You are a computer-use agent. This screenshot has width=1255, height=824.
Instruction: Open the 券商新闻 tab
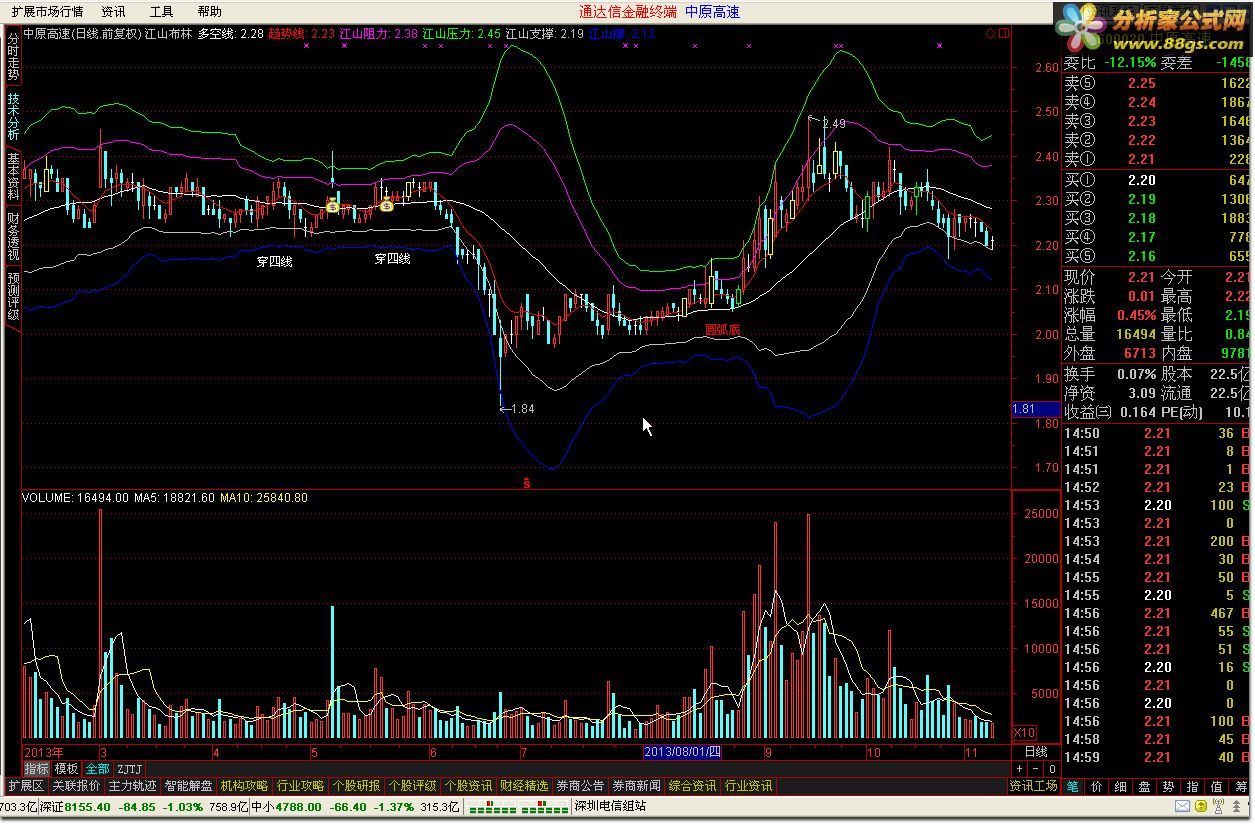636,786
